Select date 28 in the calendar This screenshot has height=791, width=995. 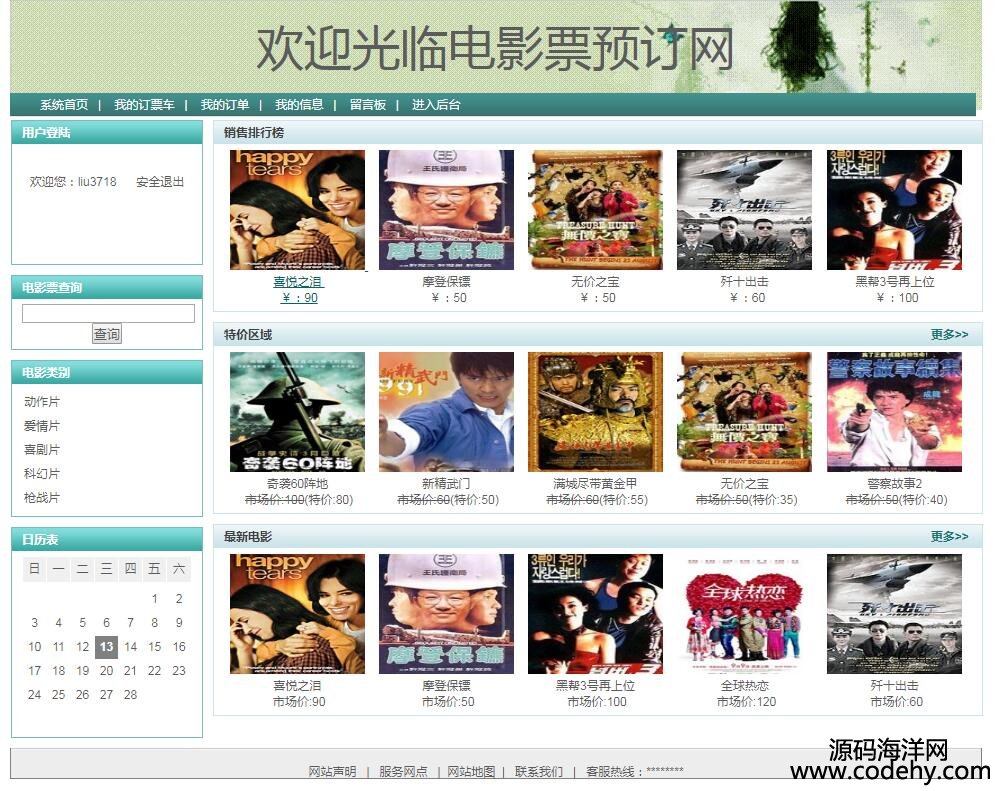pos(131,695)
